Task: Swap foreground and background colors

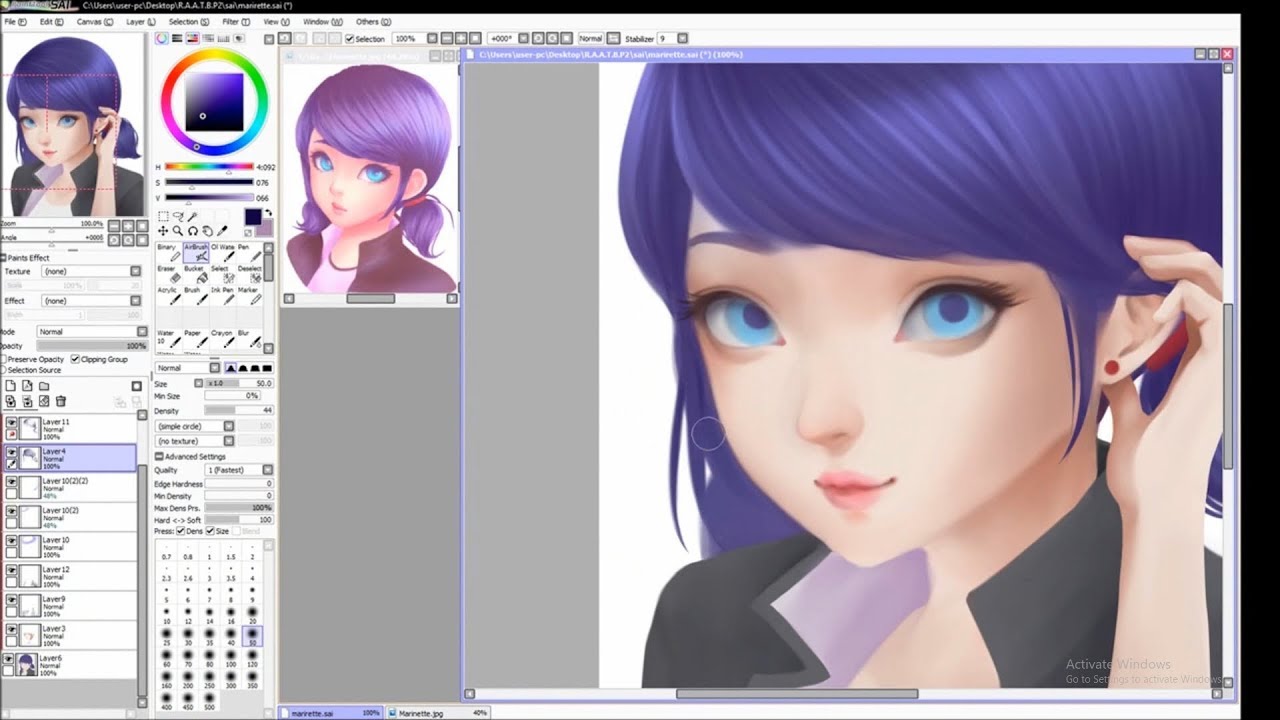Action: click(268, 213)
